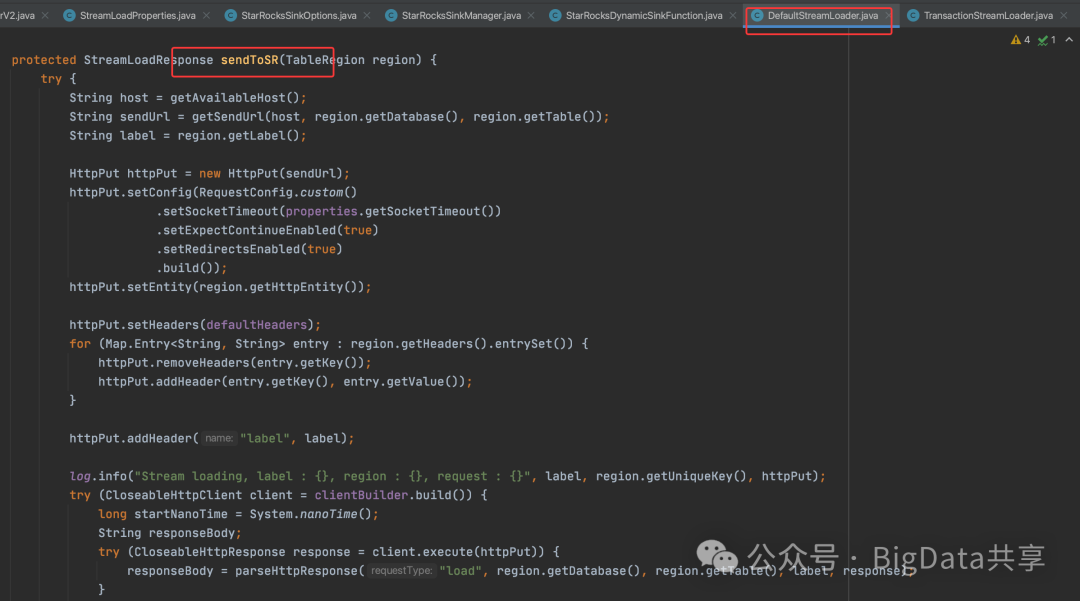Click the RequestConfig class reference

(x=246, y=193)
